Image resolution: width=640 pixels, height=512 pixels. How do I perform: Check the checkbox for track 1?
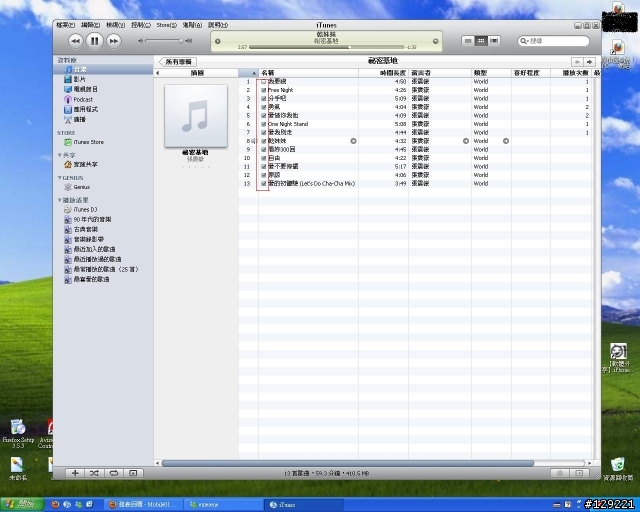click(264, 82)
